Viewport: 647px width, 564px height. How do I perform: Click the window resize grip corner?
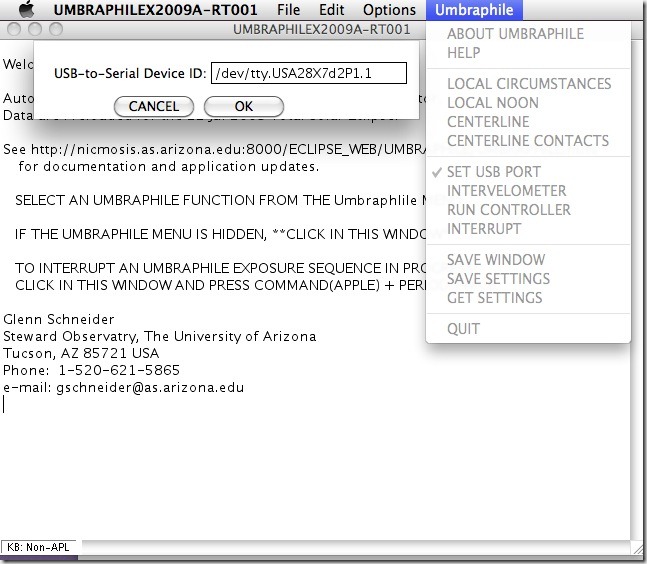tap(638, 548)
